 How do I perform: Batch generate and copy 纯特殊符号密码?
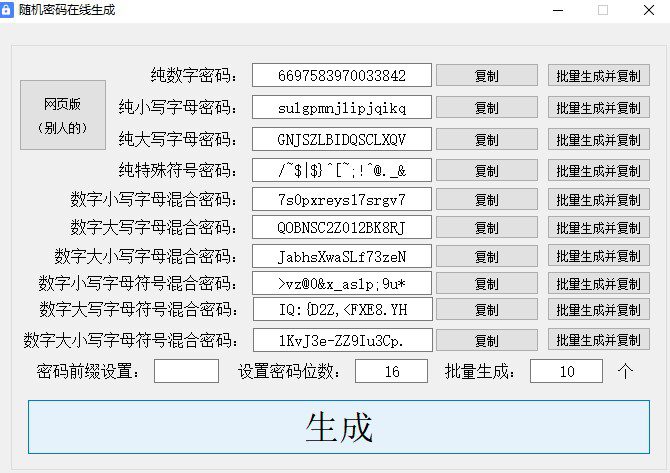(x=599, y=170)
